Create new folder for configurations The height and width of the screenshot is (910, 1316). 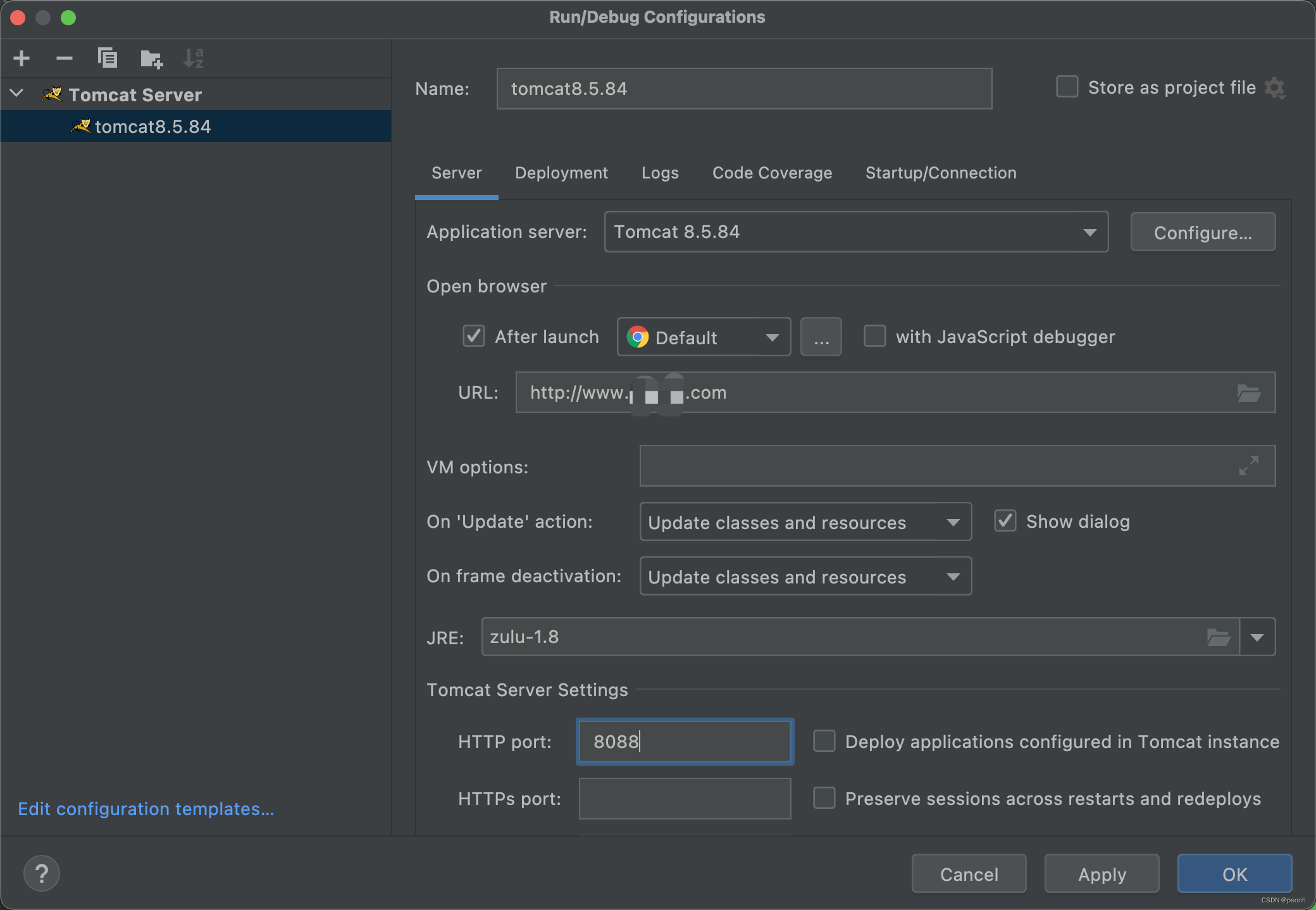[151, 59]
